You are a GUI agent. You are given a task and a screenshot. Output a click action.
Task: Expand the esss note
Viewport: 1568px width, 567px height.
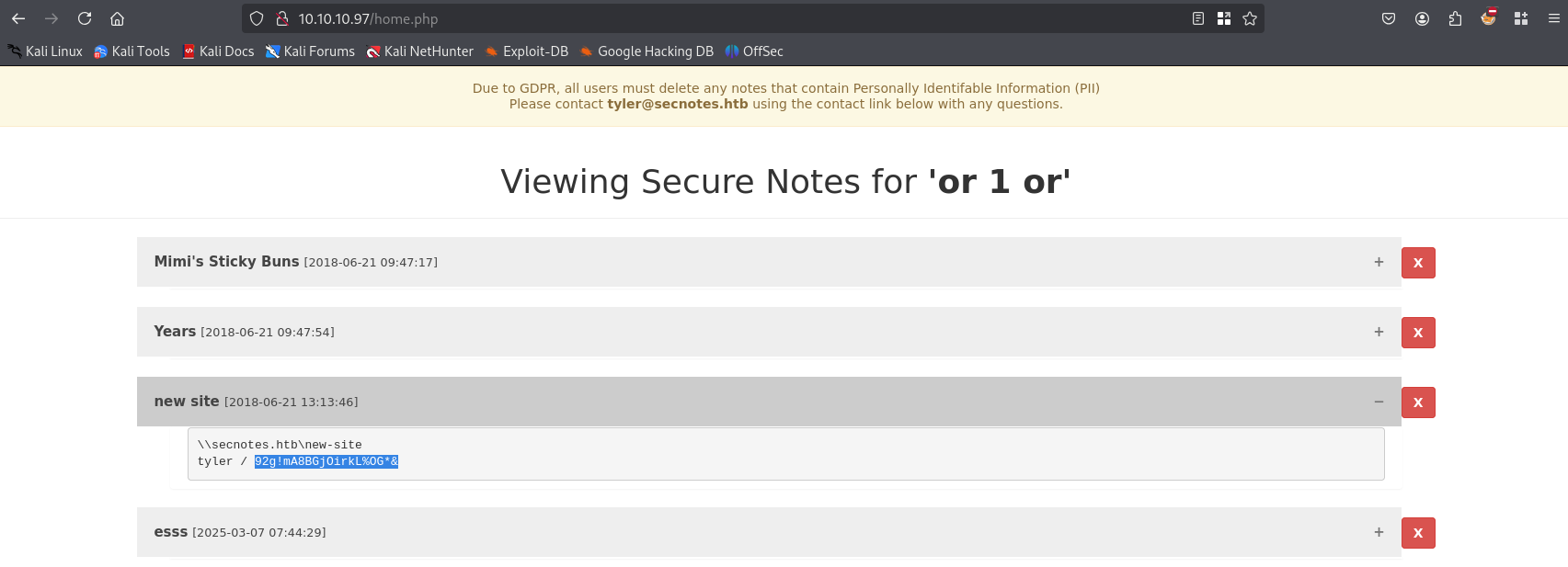pos(1379,532)
